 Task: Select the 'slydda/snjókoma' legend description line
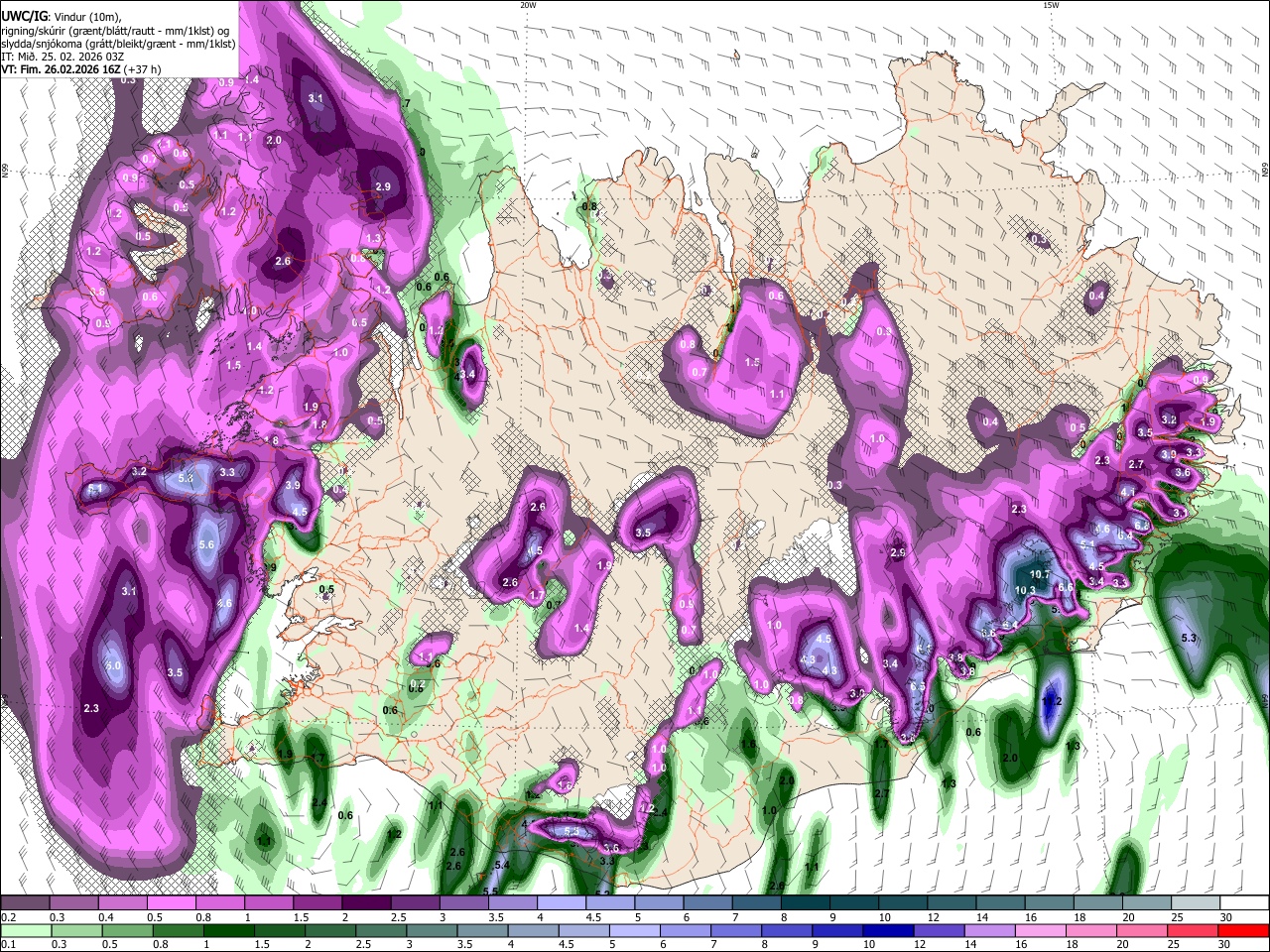tap(118, 43)
